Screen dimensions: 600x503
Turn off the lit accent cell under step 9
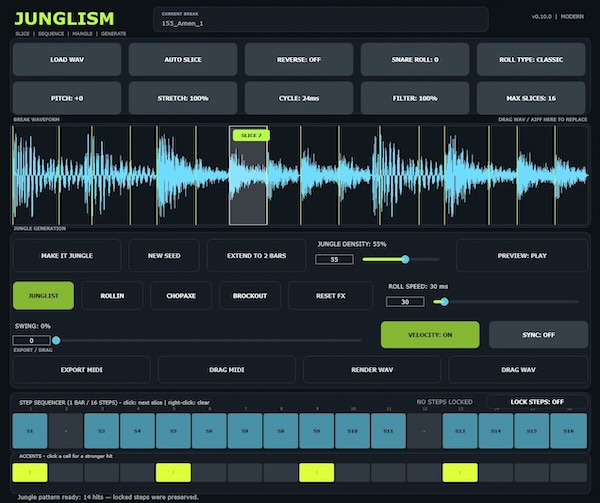316,472
